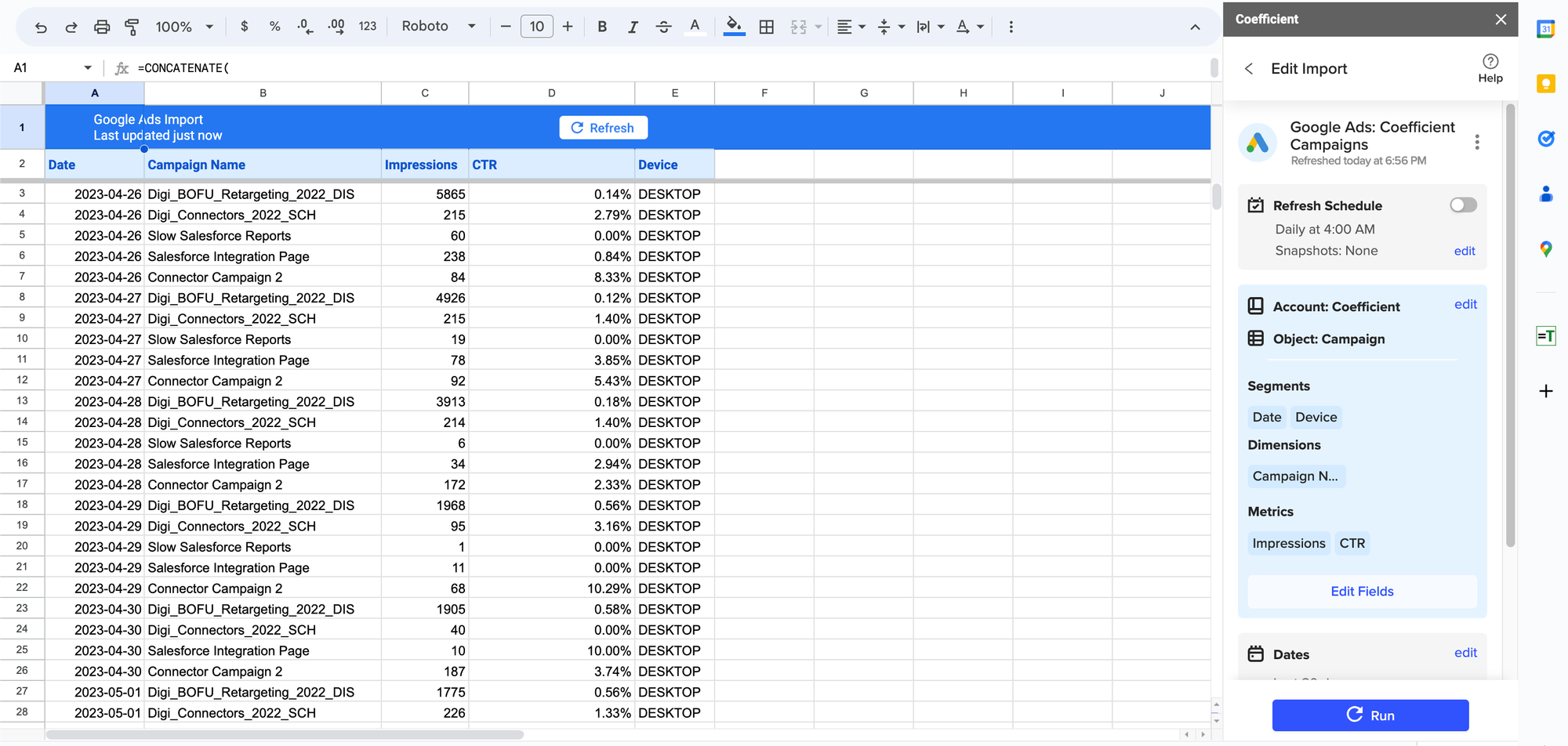Toggle the Refresh Schedule switch
The height and width of the screenshot is (746, 1568).
click(1463, 205)
